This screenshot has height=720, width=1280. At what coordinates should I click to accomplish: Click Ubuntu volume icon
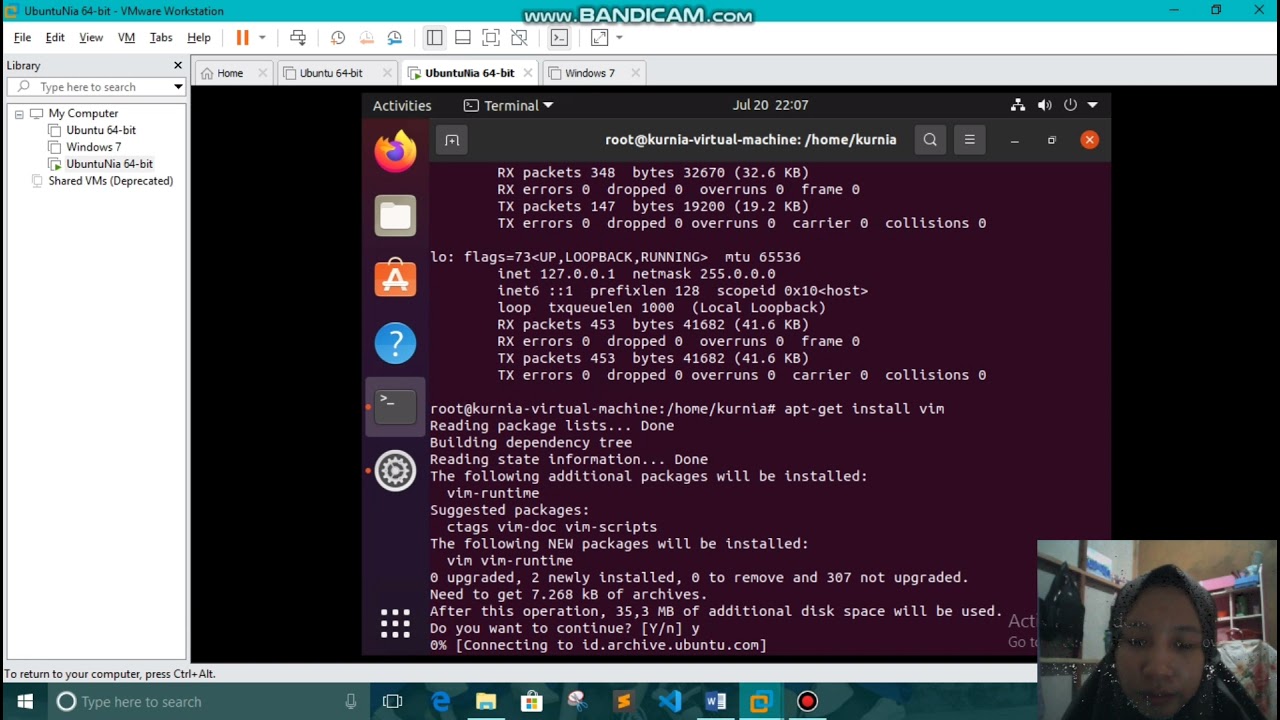1044,105
